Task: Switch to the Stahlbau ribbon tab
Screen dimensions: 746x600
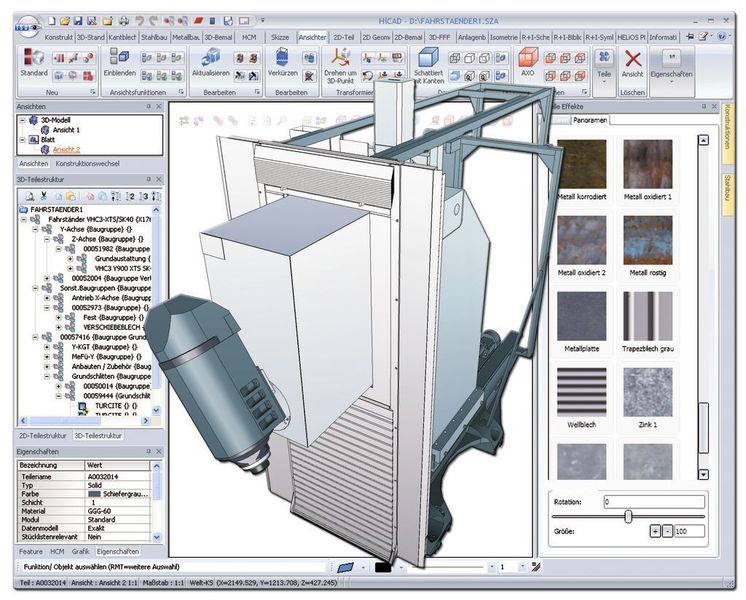Action: point(154,37)
